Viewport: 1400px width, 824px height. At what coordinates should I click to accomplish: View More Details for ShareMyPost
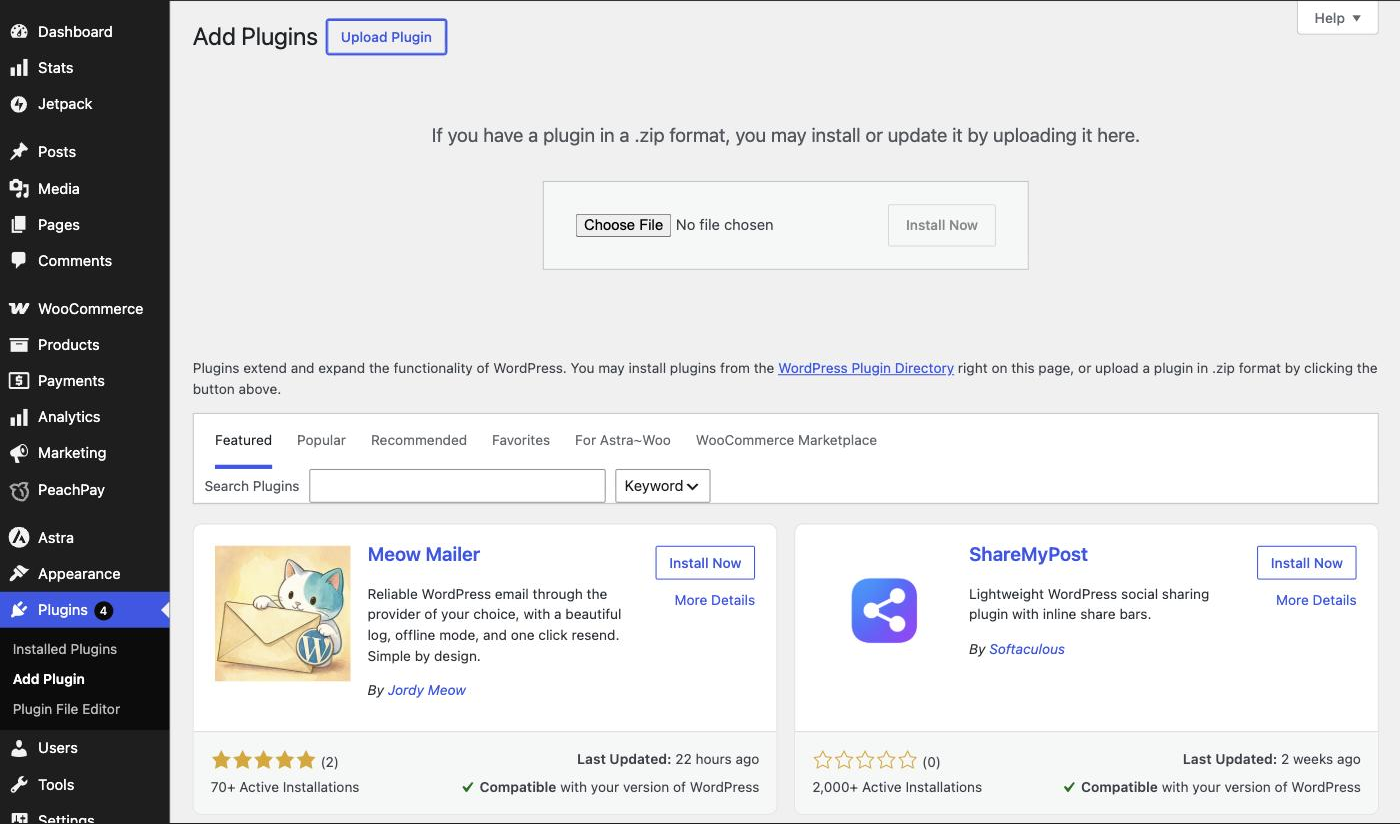point(1316,600)
